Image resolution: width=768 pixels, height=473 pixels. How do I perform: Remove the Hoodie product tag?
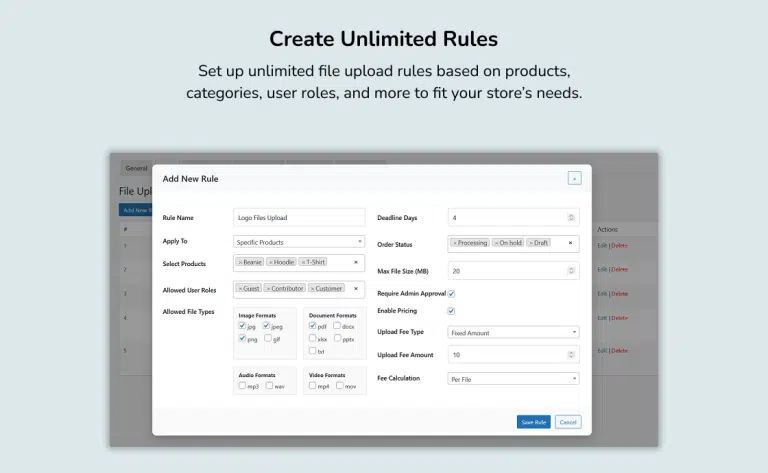pos(271,262)
